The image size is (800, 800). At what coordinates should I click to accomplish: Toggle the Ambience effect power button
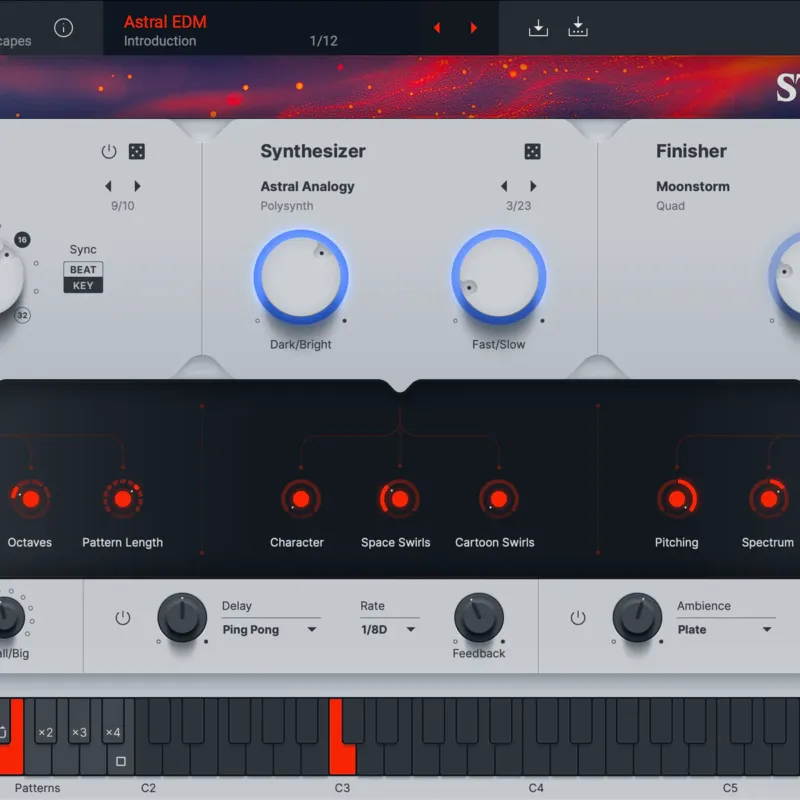tap(578, 618)
